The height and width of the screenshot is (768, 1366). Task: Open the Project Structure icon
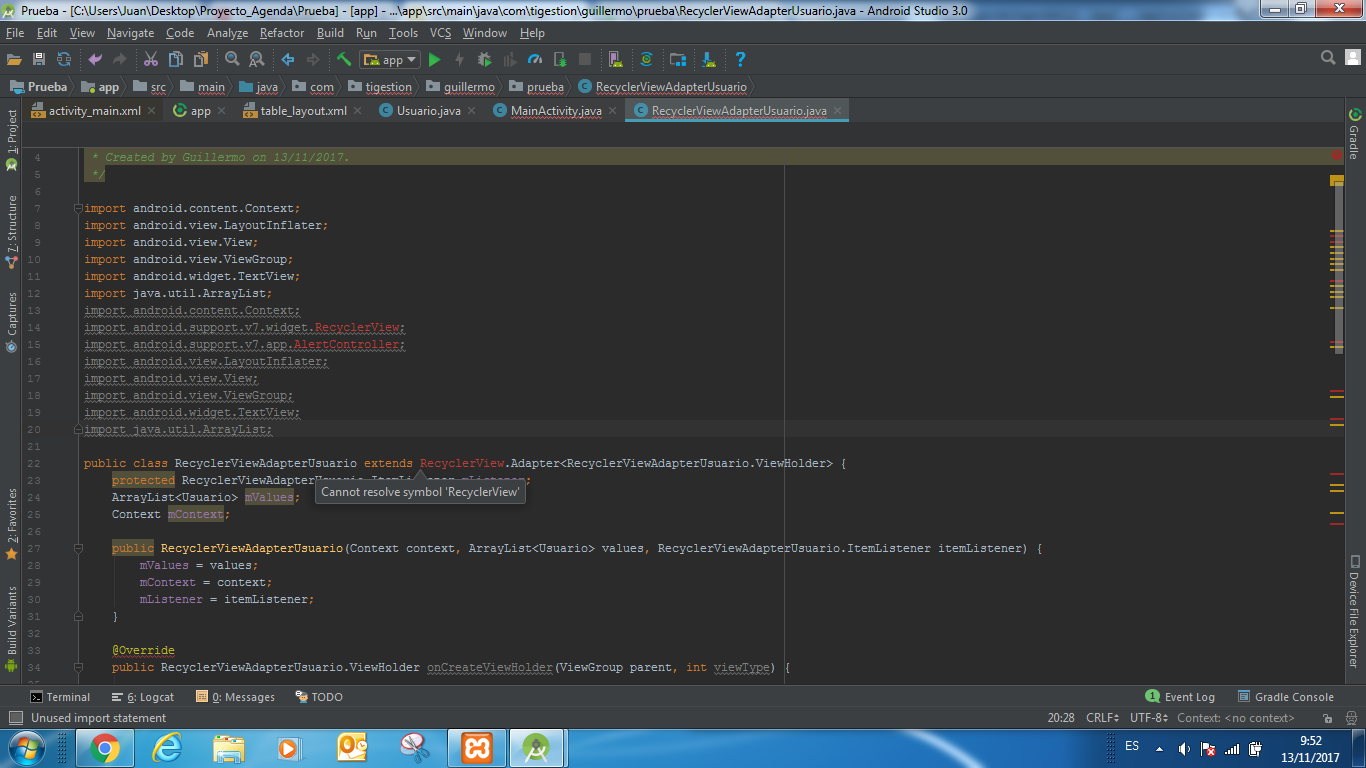(678, 60)
